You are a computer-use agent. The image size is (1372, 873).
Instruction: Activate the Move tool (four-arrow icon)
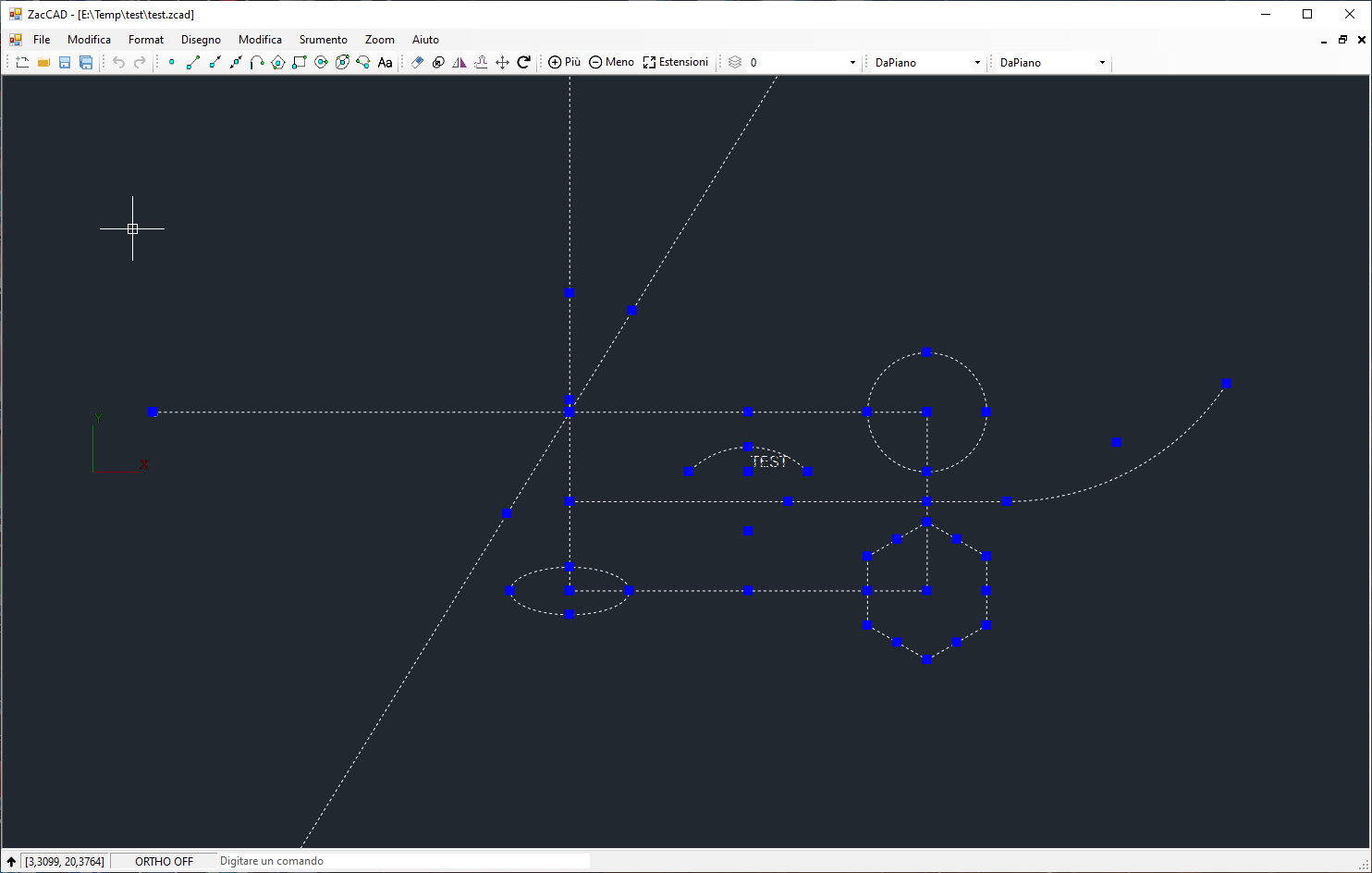pos(502,63)
